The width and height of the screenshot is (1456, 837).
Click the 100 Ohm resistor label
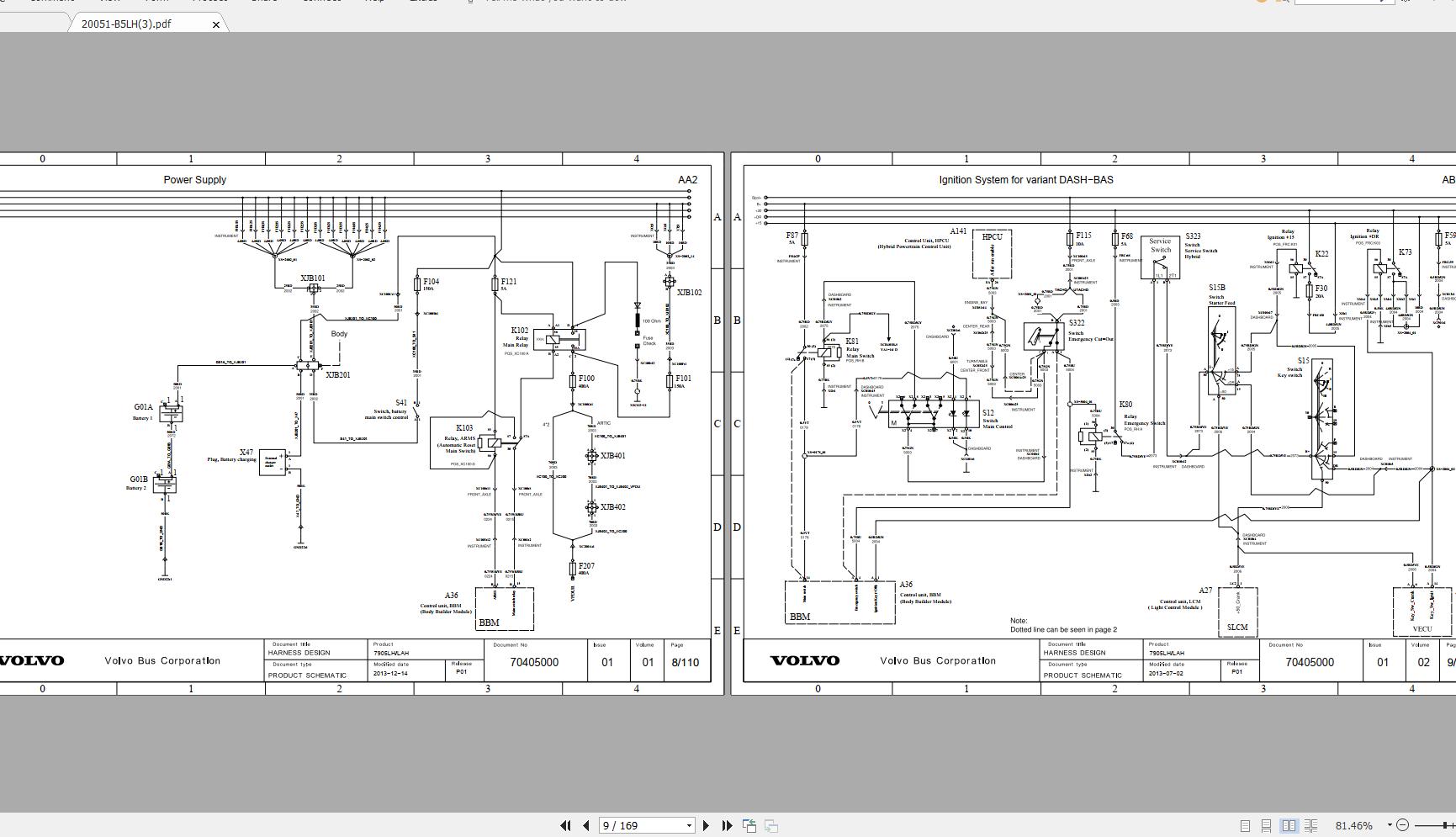point(652,321)
